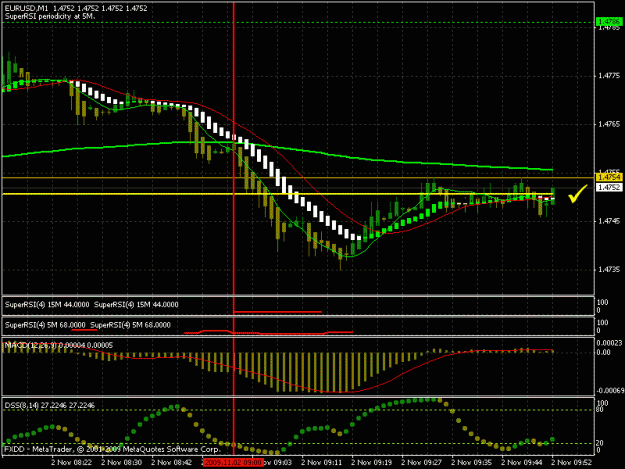The width and height of the screenshot is (625, 469).
Task: Click the '2 Nov 08:42' time label
Action: pyautogui.click(x=172, y=462)
